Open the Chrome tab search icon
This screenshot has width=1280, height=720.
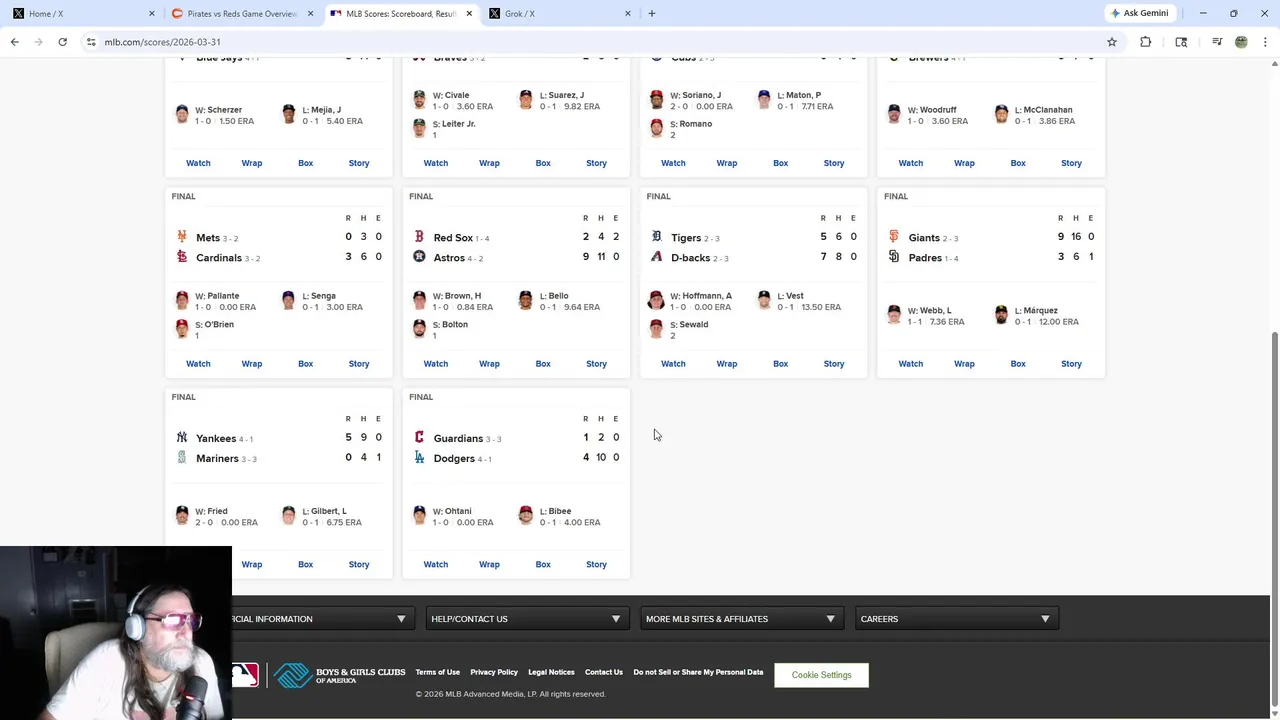[1181, 42]
